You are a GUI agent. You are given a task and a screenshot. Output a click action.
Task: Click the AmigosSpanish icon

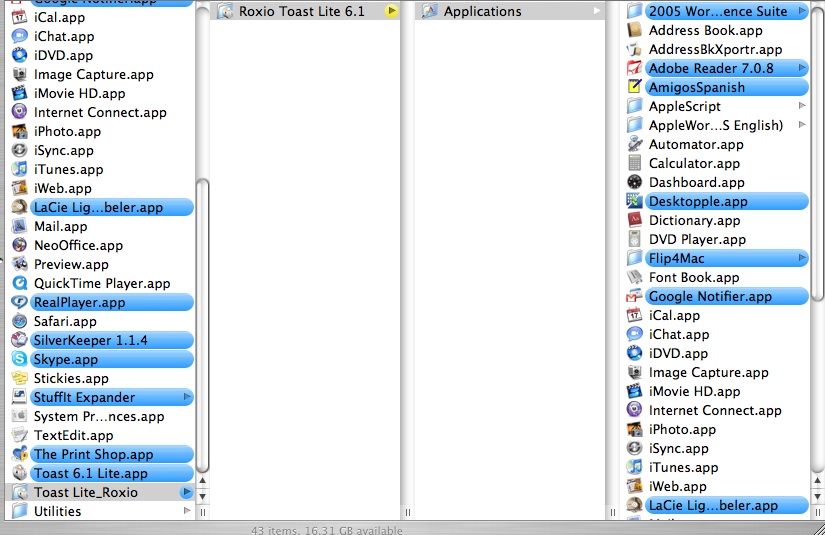635,87
